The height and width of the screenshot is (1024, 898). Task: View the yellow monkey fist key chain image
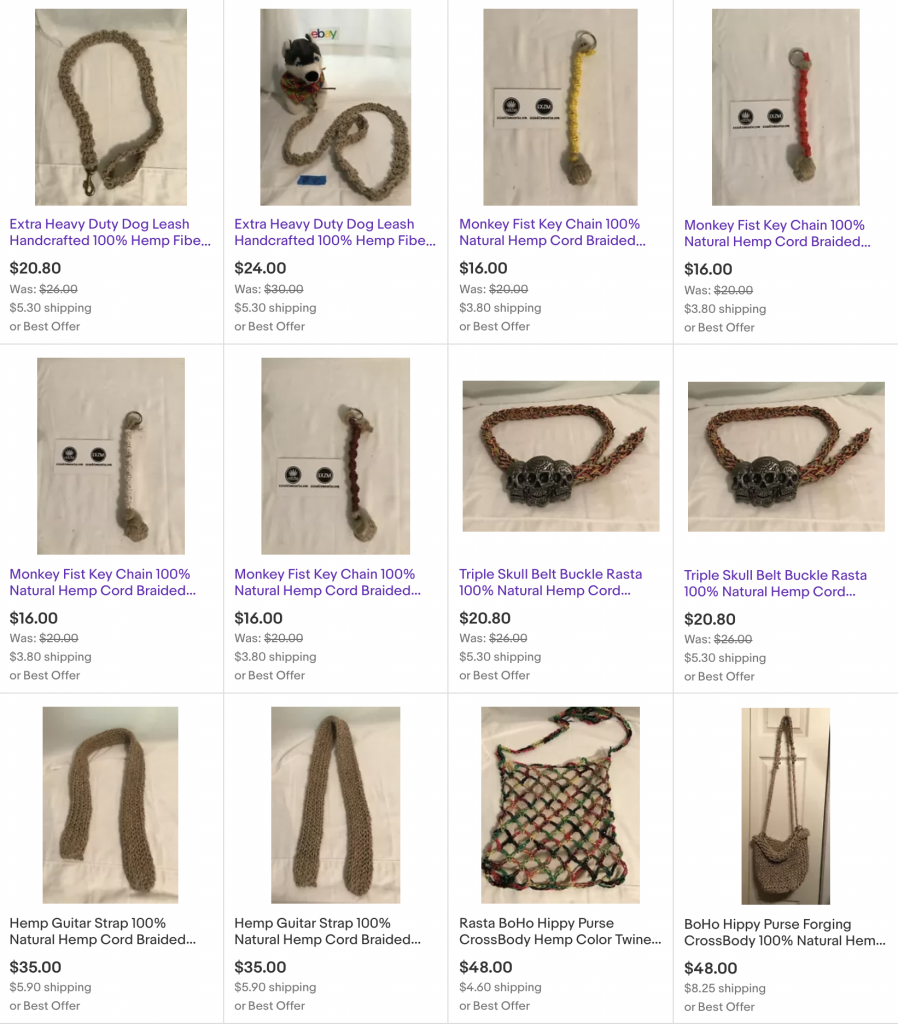(560, 107)
